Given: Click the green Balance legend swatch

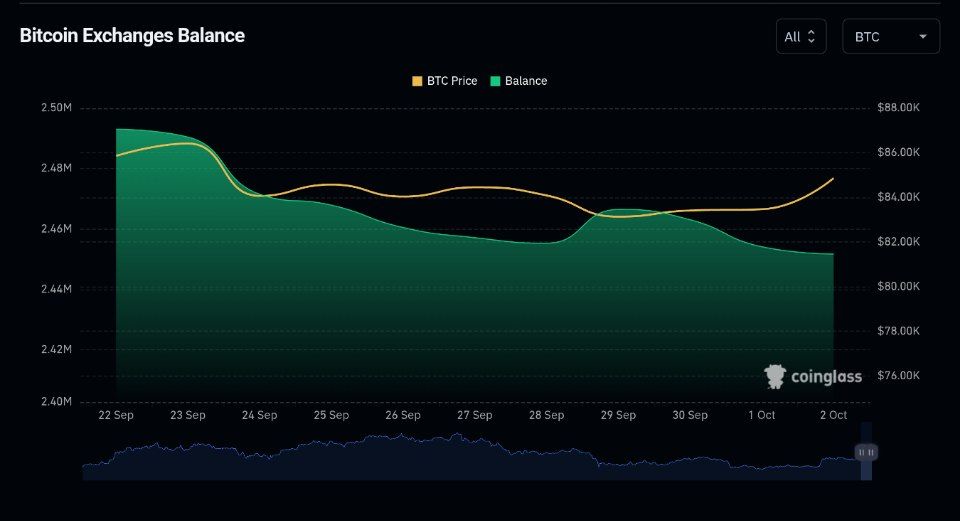Looking at the screenshot, I should pos(495,81).
